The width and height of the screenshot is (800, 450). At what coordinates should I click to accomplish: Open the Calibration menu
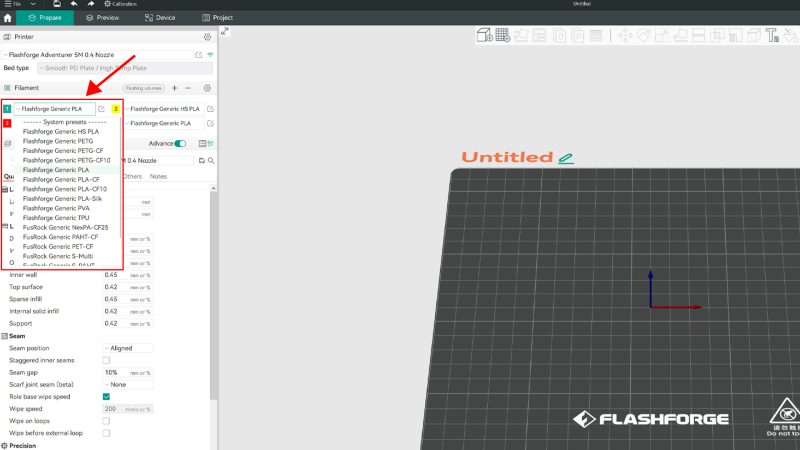coord(120,4)
